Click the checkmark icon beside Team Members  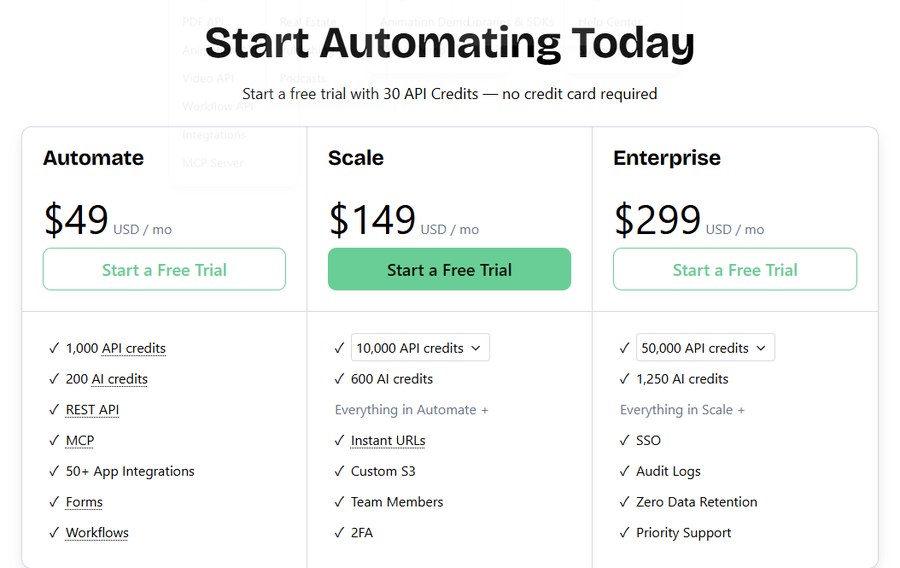(x=339, y=502)
